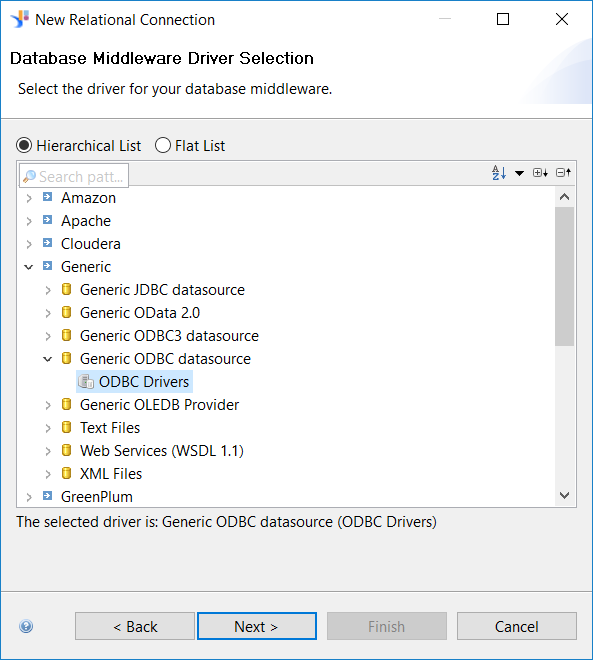593x660 pixels.
Task: Close the New Relational Connection dialog
Action: click(x=561, y=19)
